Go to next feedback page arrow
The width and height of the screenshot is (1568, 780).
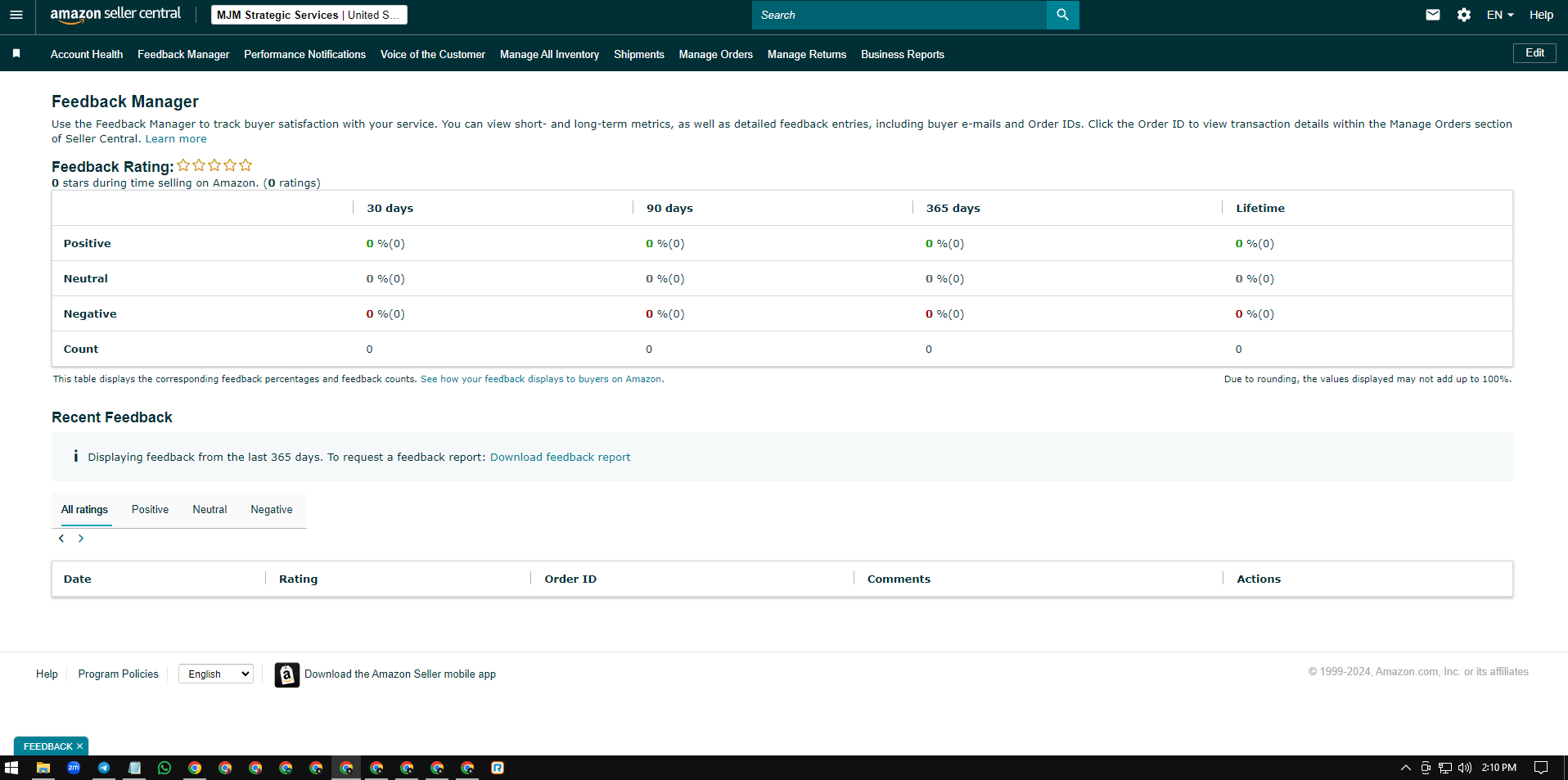(81, 539)
